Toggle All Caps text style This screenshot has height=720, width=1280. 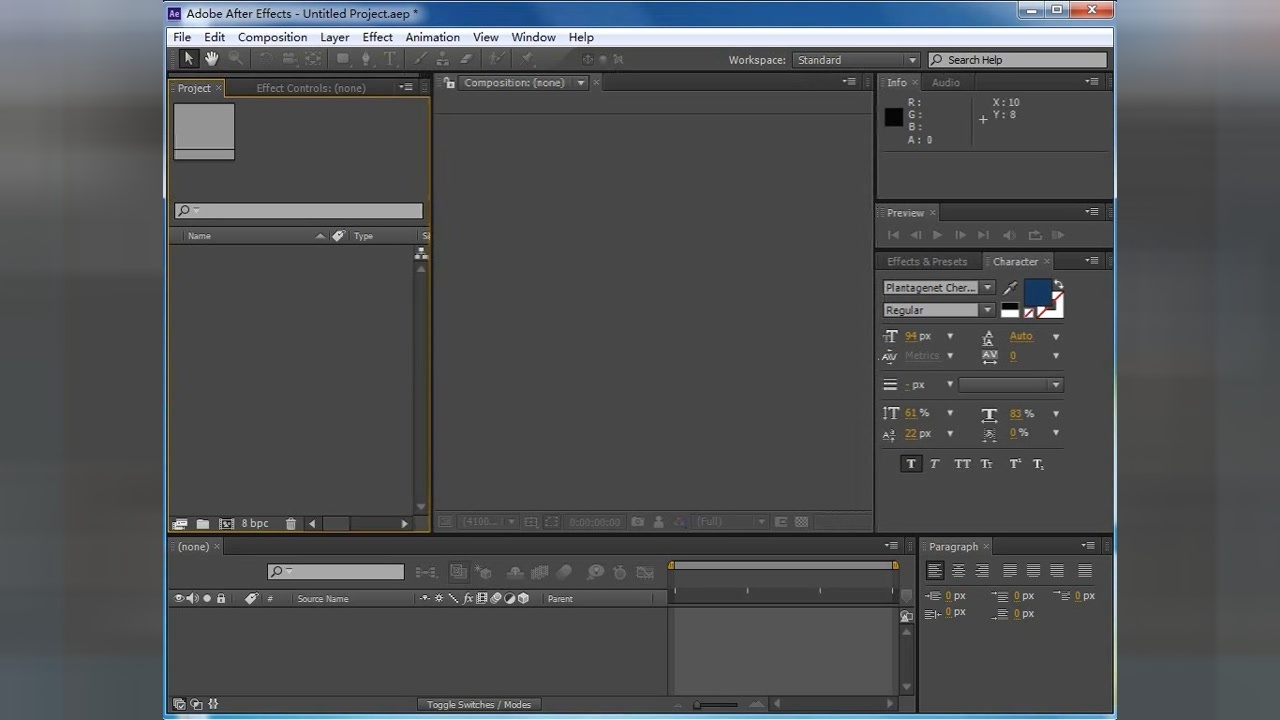click(962, 464)
